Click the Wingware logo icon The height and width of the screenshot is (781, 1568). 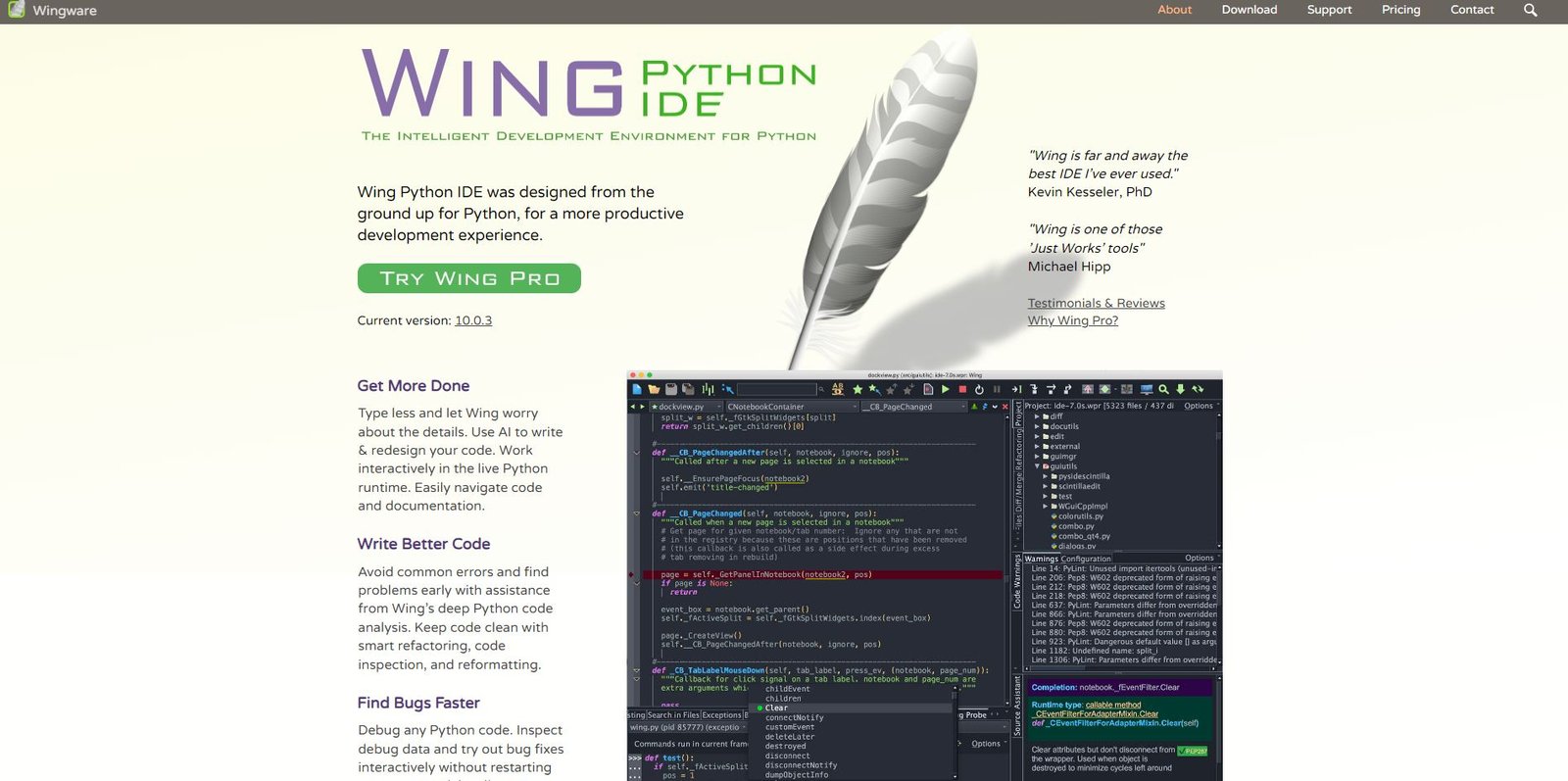coord(16,10)
